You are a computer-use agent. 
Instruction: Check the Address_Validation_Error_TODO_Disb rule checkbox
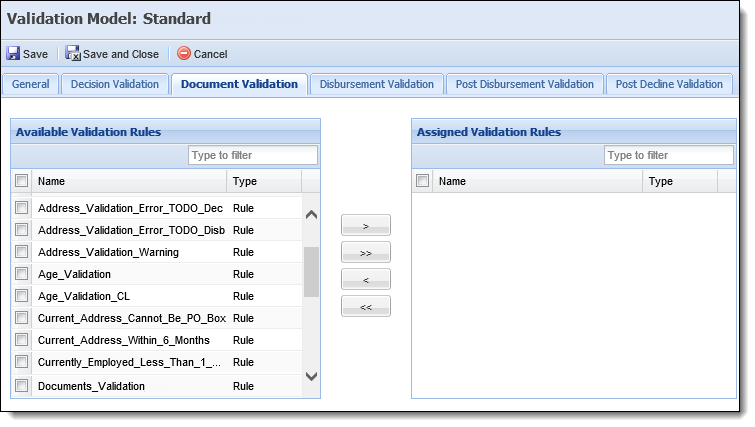pos(22,230)
